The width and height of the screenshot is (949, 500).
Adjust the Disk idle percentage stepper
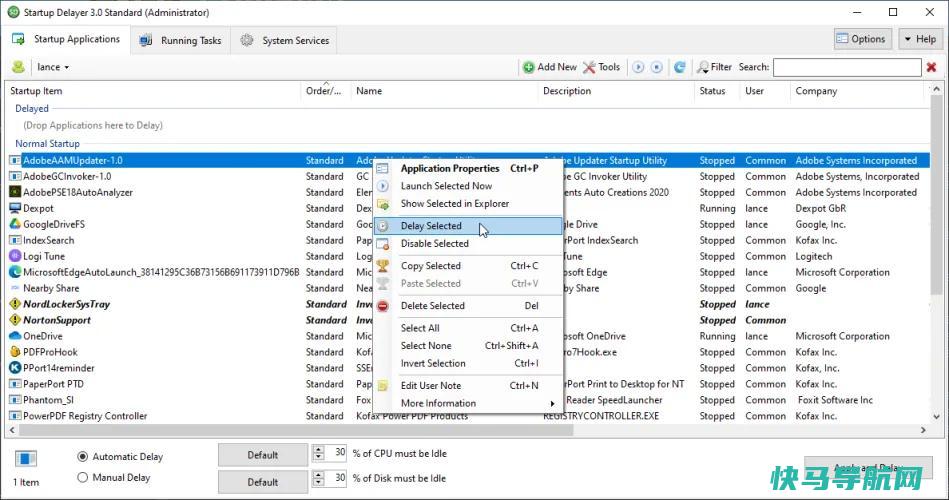click(x=318, y=479)
